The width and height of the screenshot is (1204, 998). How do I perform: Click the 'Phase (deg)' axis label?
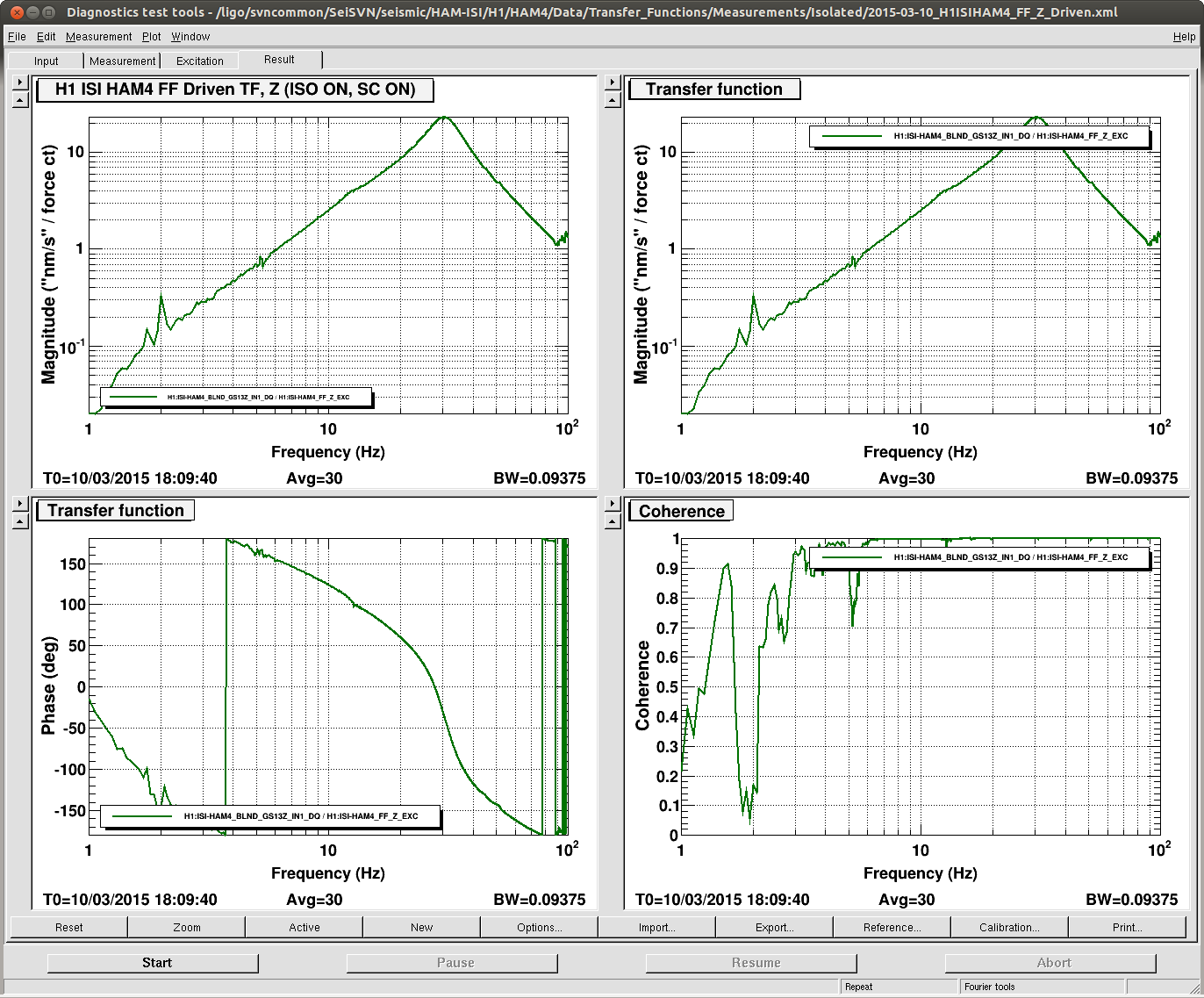point(48,686)
